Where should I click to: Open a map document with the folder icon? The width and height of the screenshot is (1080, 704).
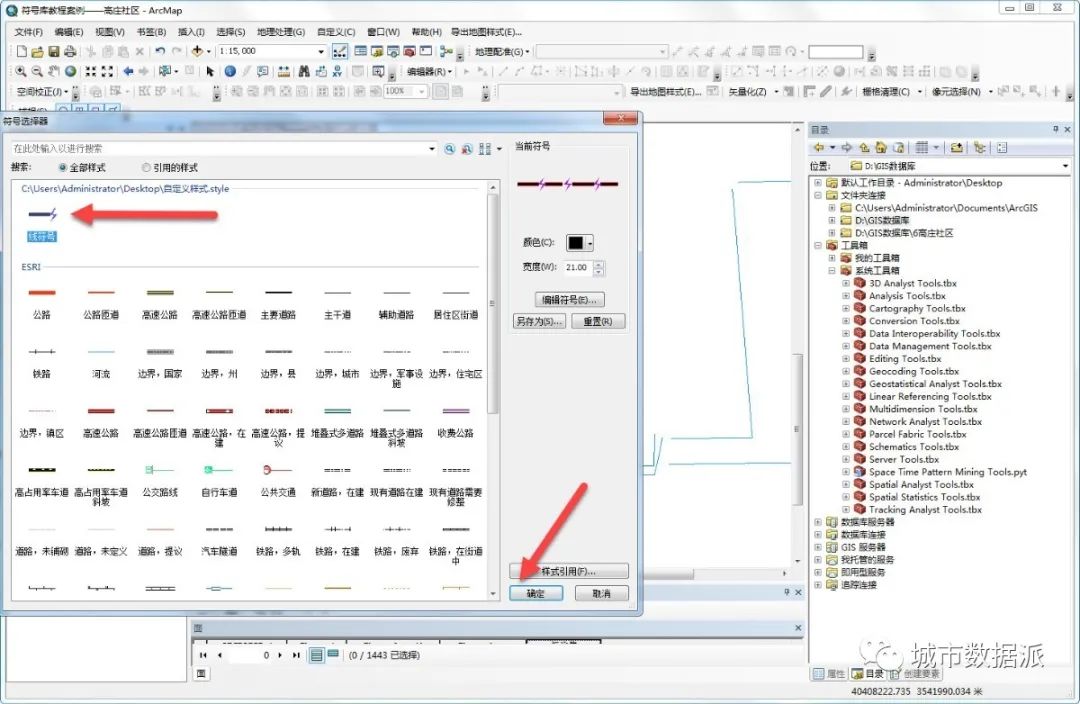tap(37, 51)
